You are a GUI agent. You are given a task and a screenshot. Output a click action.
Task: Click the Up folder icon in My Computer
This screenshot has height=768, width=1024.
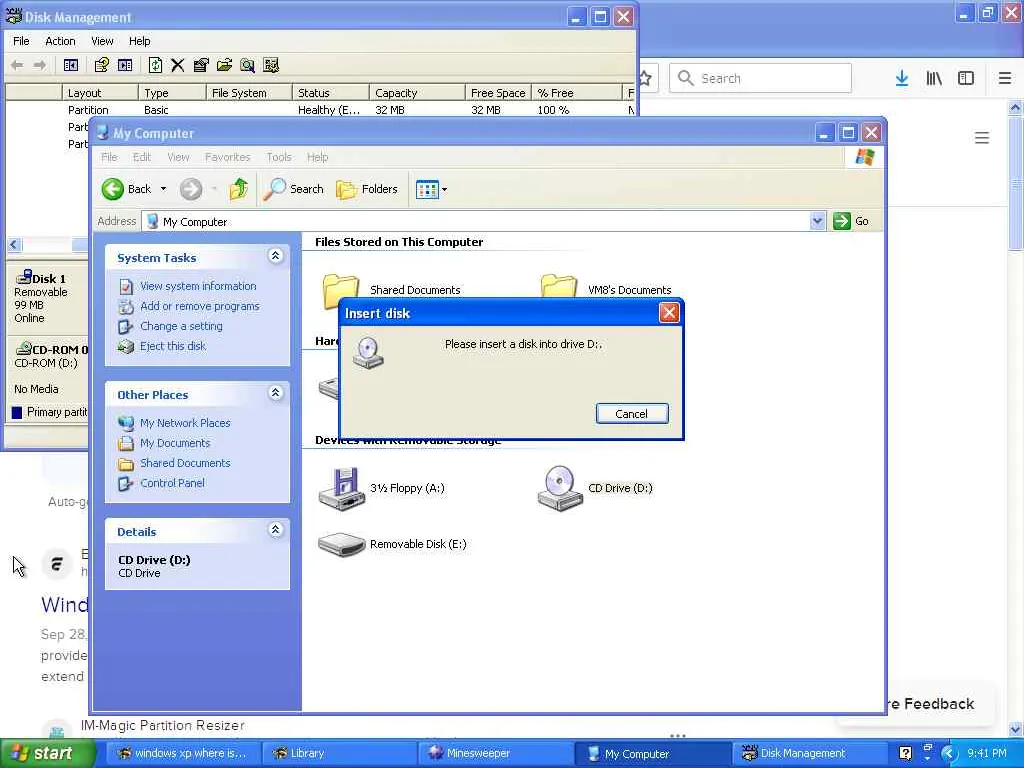(238, 189)
